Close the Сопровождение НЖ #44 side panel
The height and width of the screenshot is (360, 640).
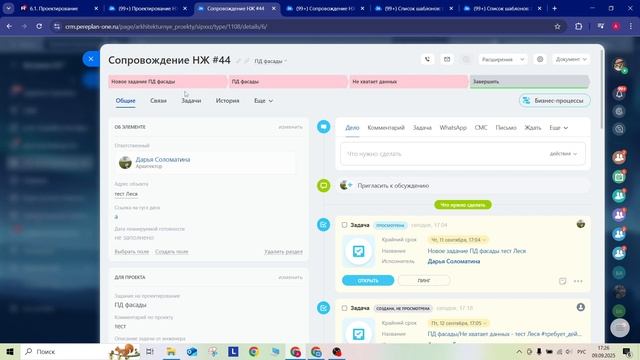point(91,59)
